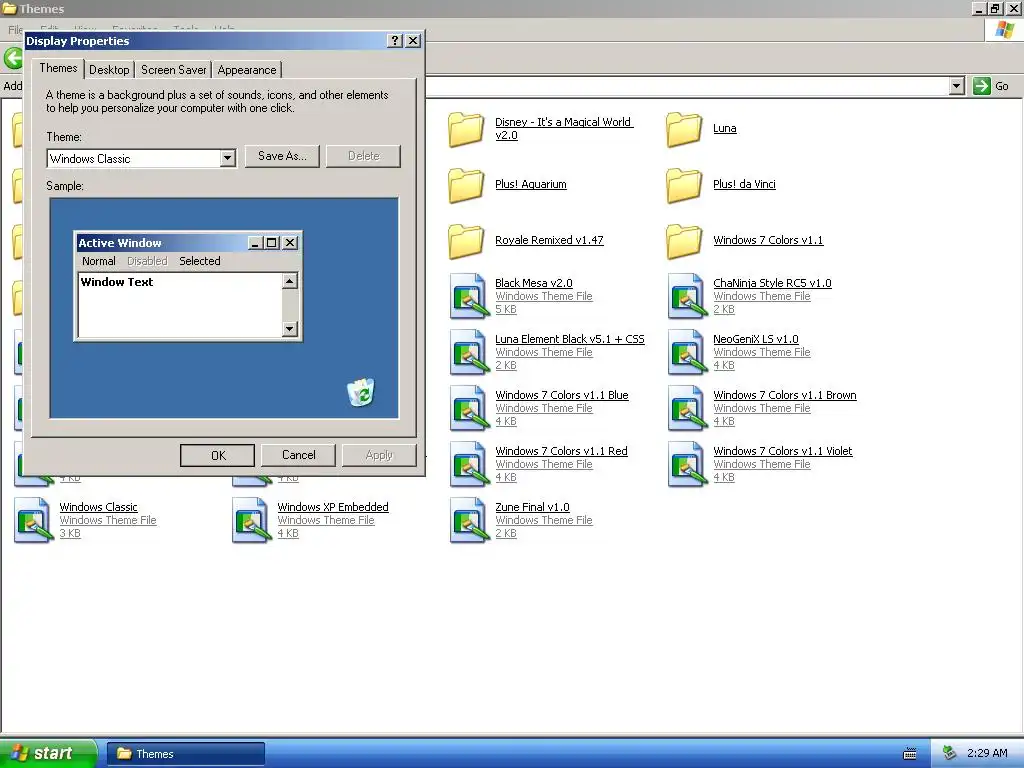This screenshot has height=768, width=1024.
Task: Click the Save As... button
Action: [x=282, y=156]
